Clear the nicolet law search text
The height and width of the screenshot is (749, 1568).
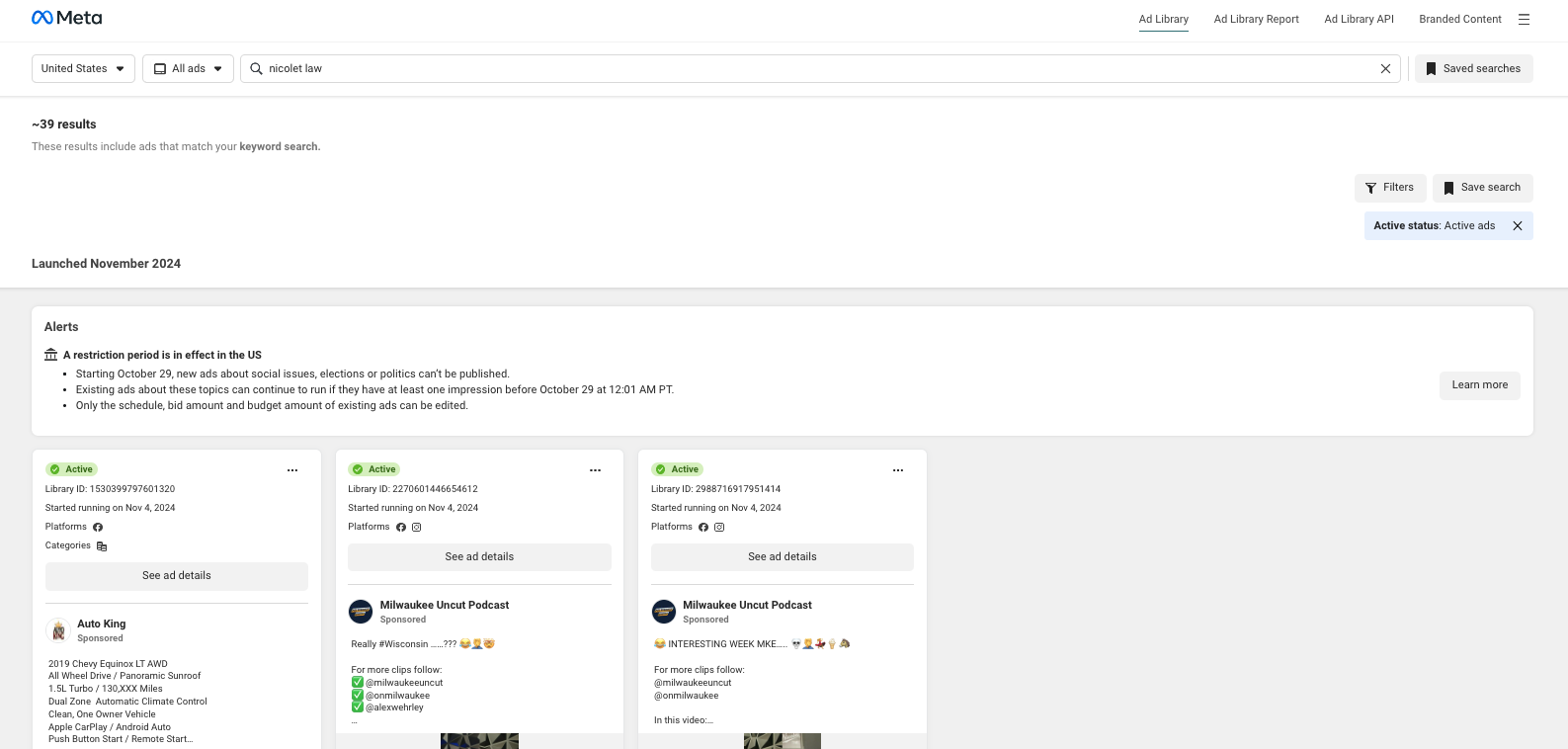[x=1385, y=68]
